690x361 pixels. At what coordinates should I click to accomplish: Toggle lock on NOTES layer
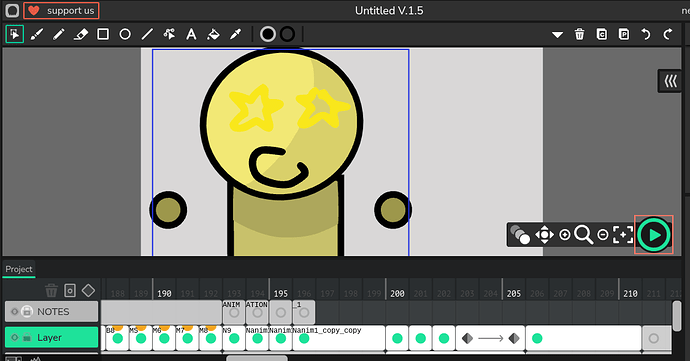[27, 312]
